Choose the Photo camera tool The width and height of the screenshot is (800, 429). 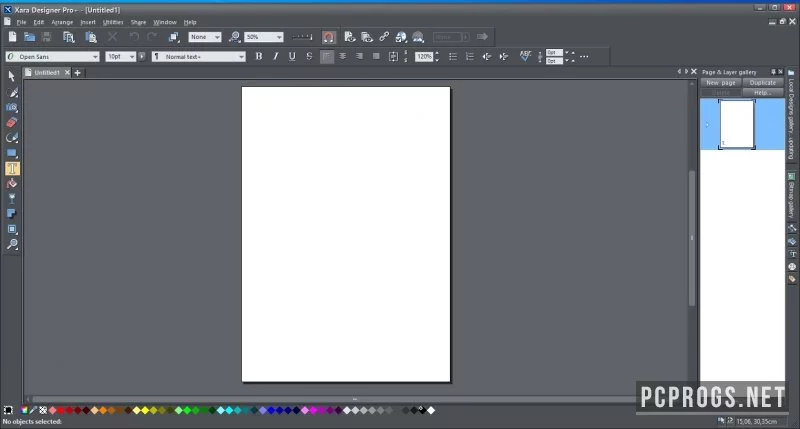pos(12,108)
